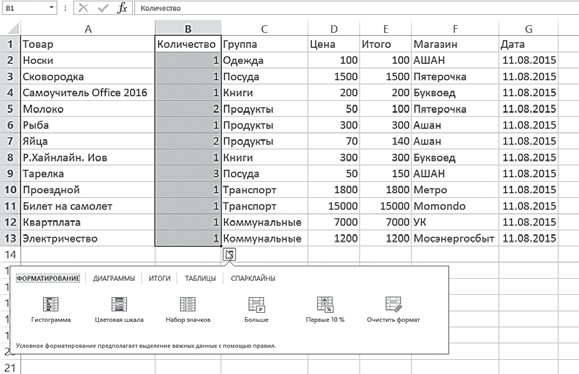Select column B header
Screen dimensions: 579x374
tap(188, 29)
